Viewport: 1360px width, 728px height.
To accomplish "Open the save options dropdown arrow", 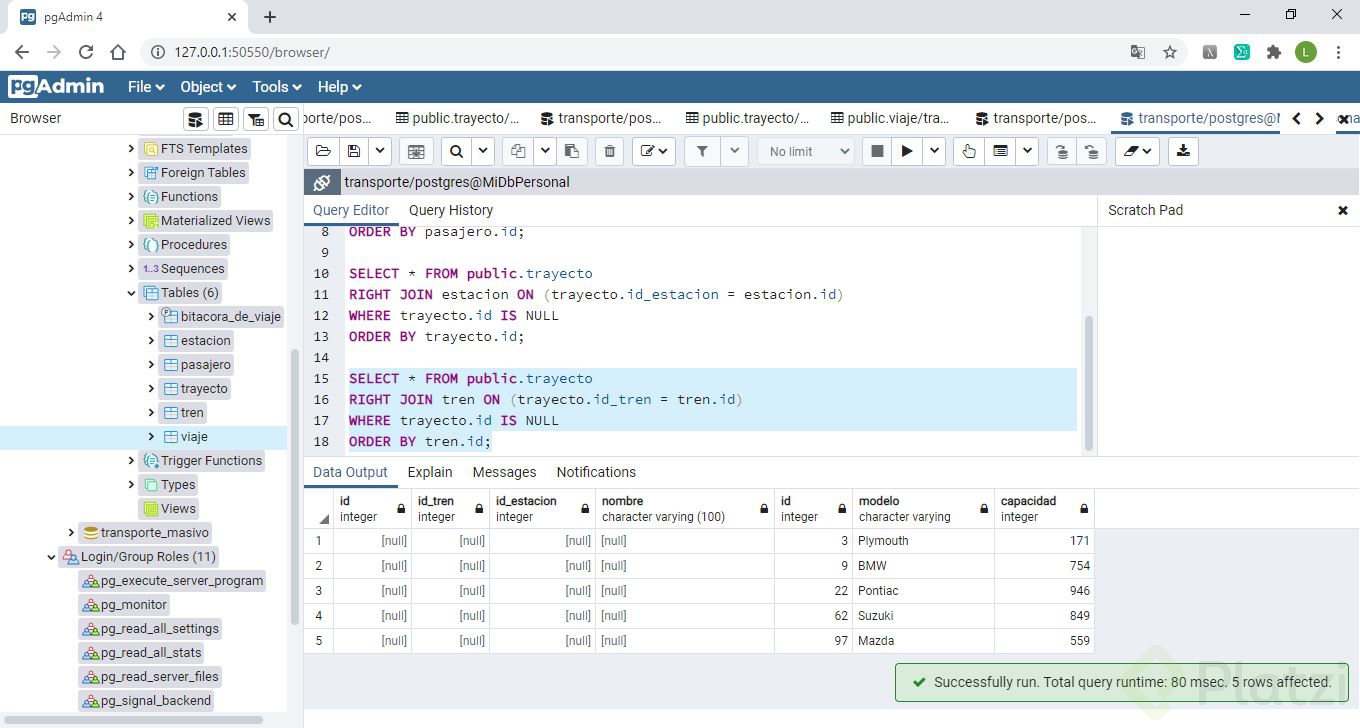I will point(380,151).
